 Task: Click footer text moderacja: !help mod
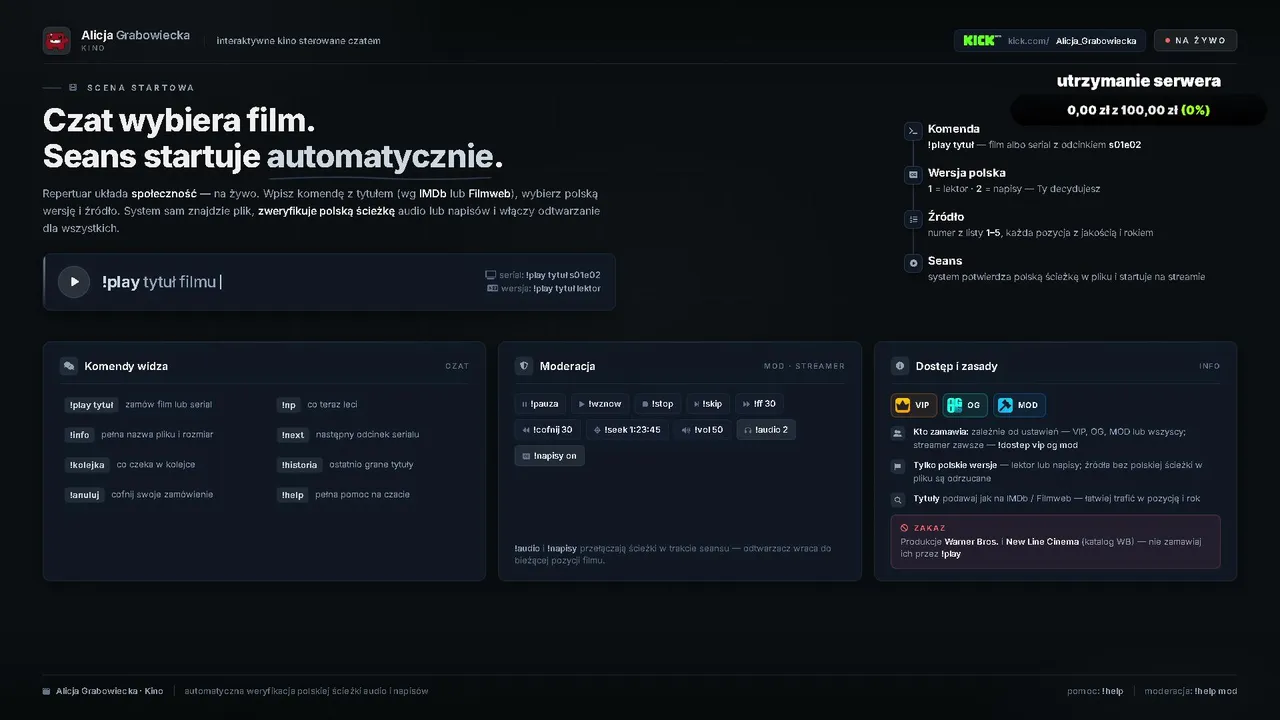1190,692
